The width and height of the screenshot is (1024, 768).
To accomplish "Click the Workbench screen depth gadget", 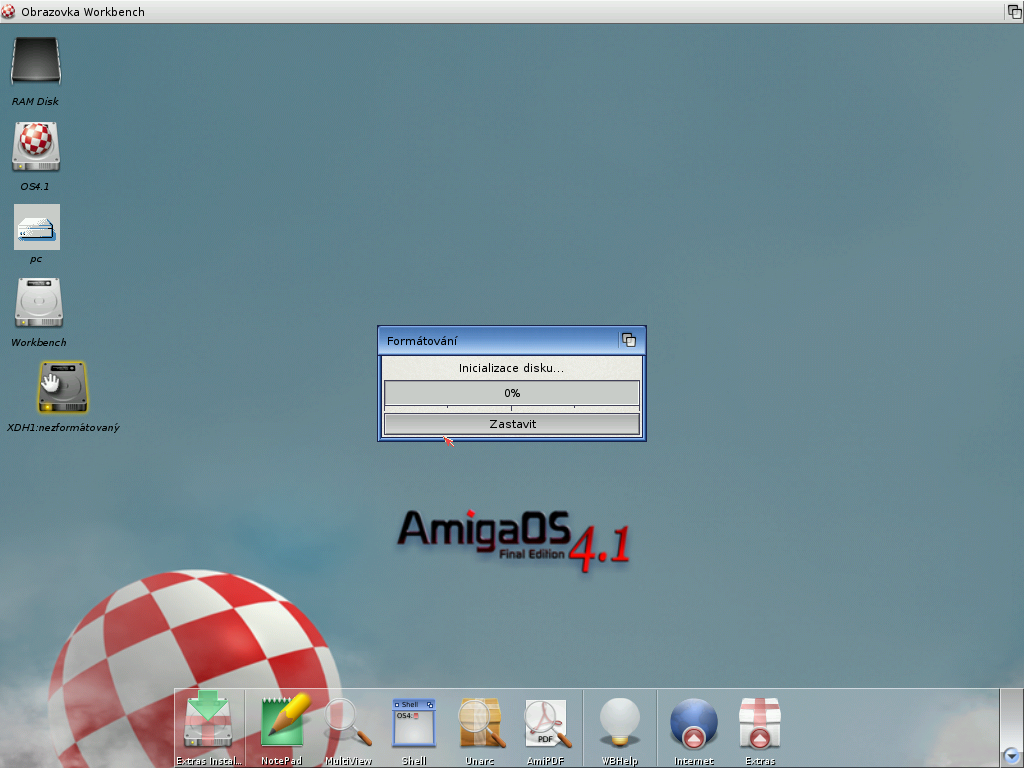I will 1014,12.
